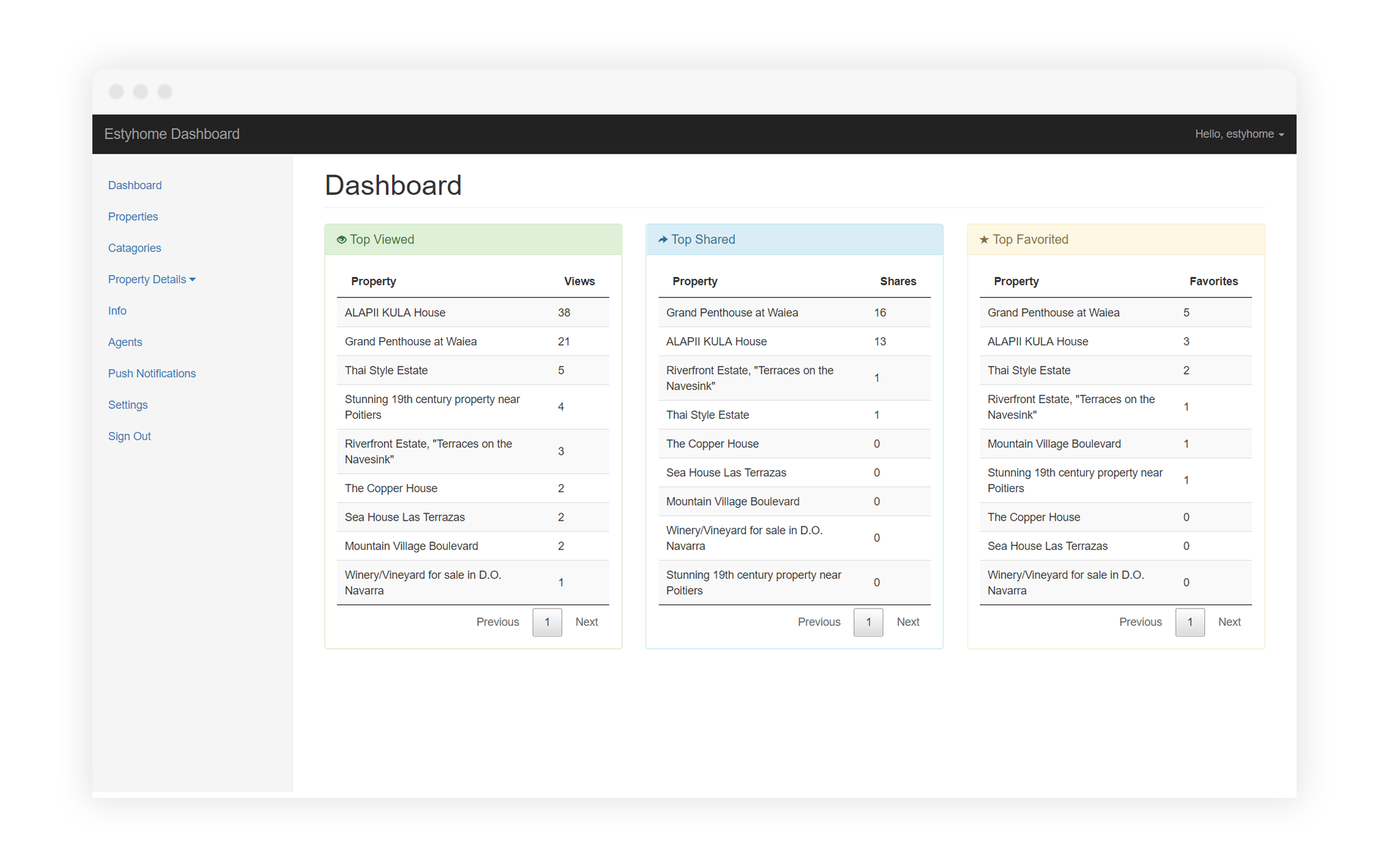Open Properties in the sidebar

point(133,217)
